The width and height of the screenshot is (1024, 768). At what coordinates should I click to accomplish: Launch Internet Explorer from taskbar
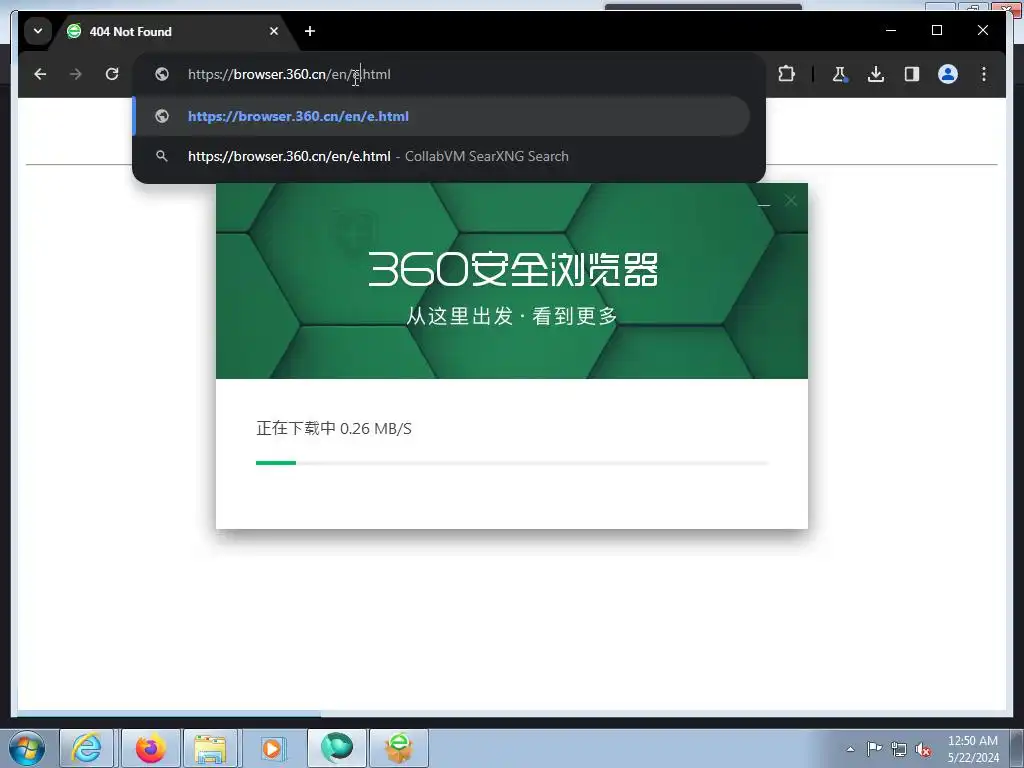pos(86,748)
